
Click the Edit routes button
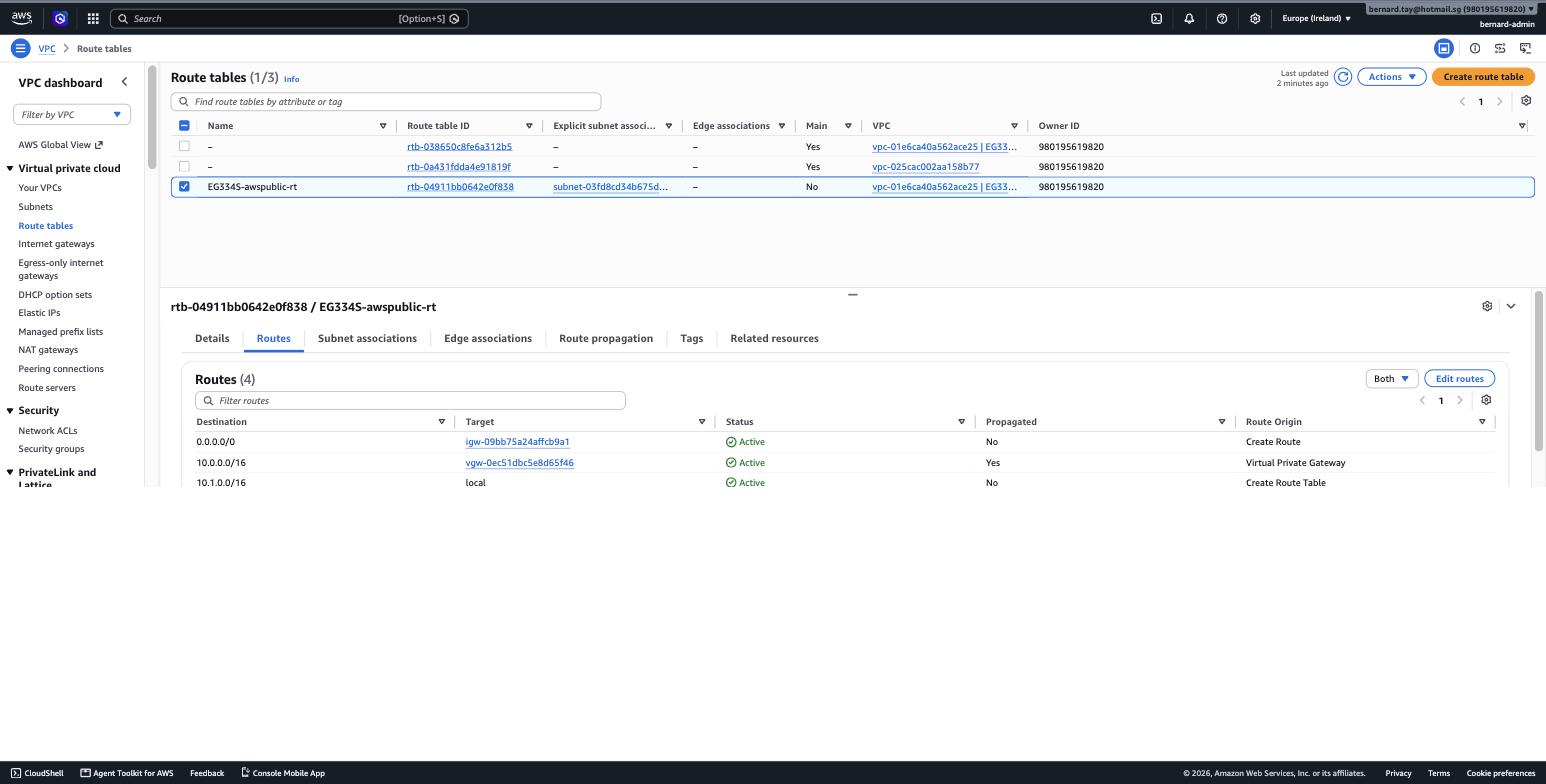click(1459, 378)
